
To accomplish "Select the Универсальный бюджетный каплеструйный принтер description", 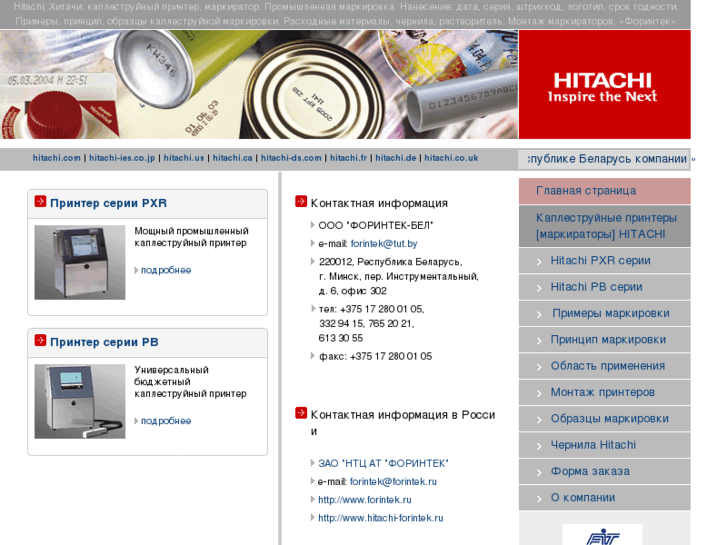I will (191, 382).
